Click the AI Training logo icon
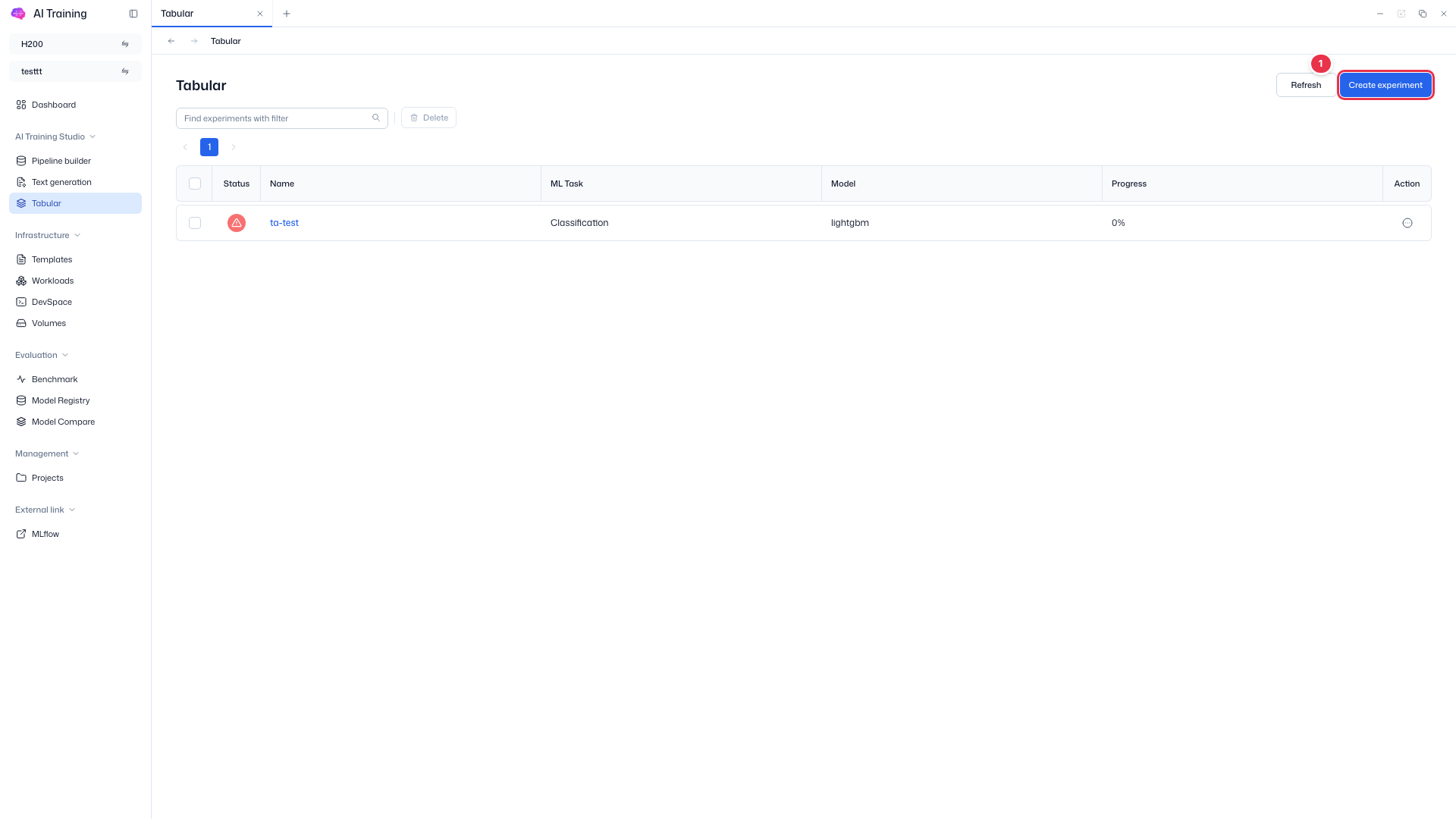This screenshot has height=819, width=1456. pos(18,14)
